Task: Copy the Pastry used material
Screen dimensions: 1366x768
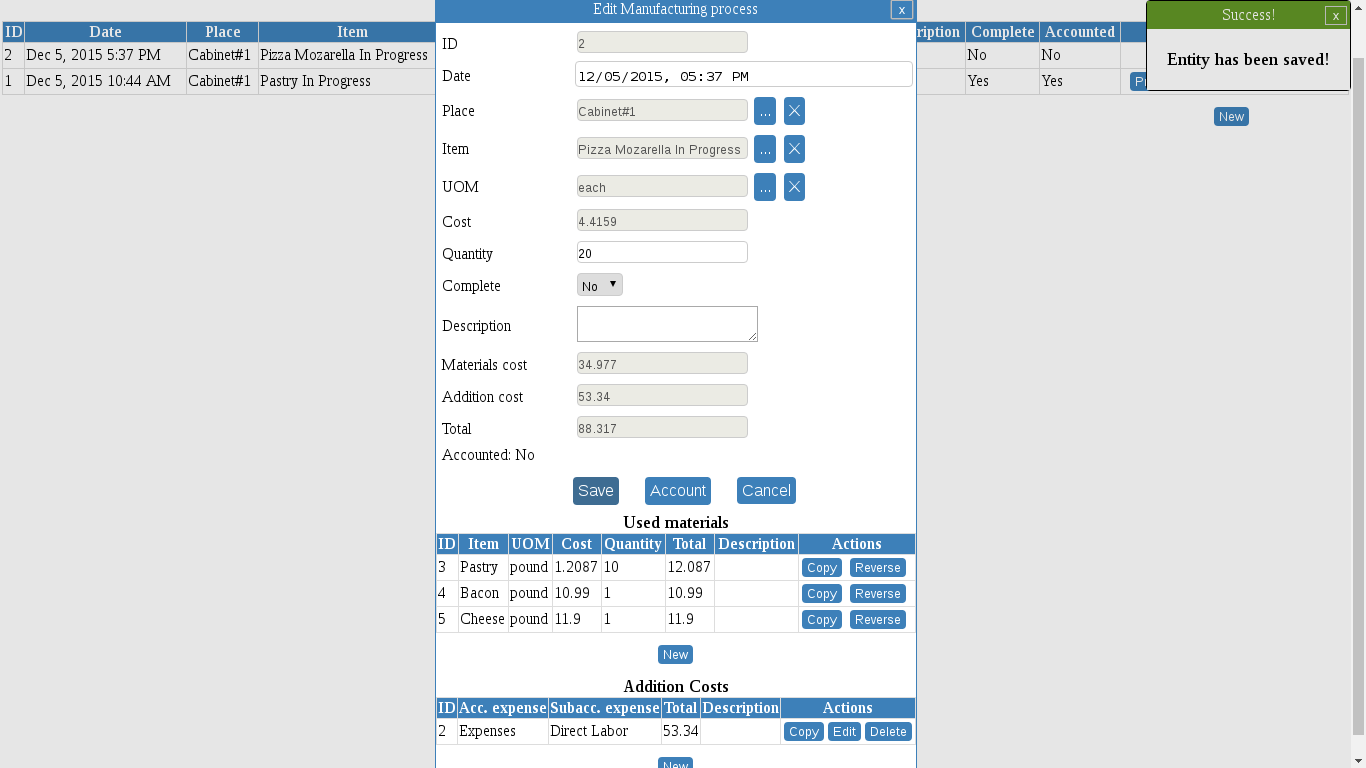Action: point(821,567)
